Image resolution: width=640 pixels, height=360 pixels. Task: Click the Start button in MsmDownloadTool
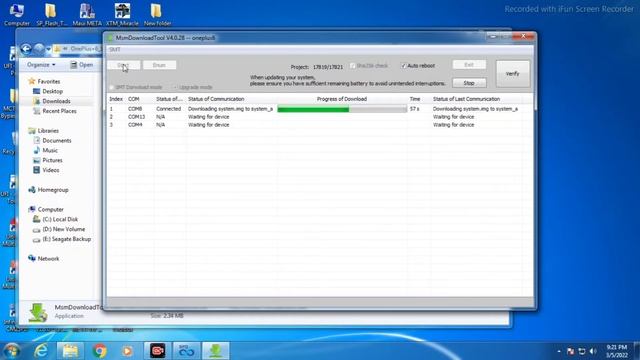click(123, 65)
